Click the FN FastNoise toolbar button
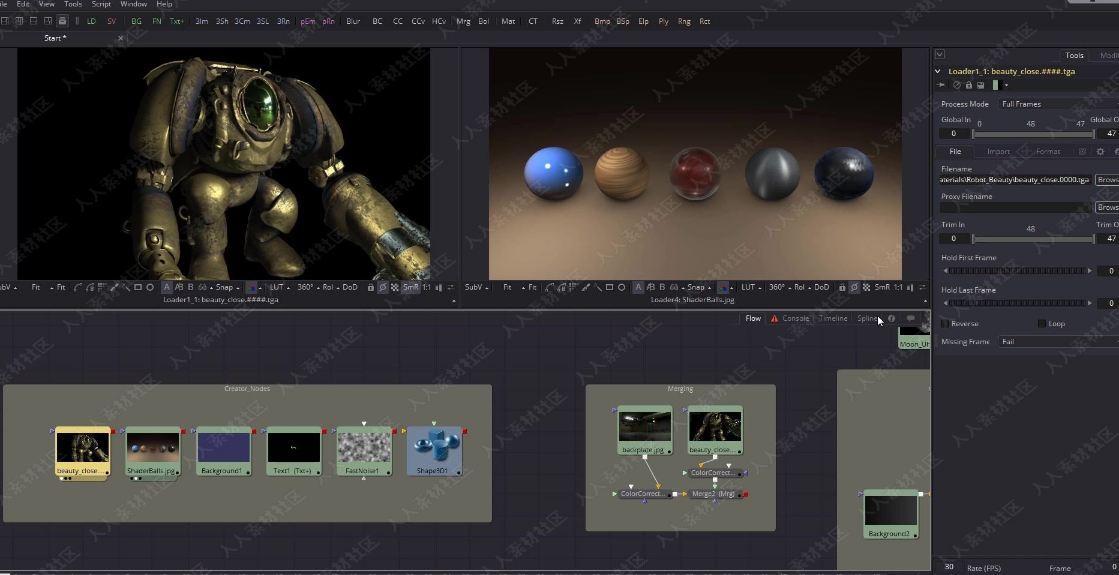Viewport: 1119px width, 575px height. pyautogui.click(x=157, y=21)
